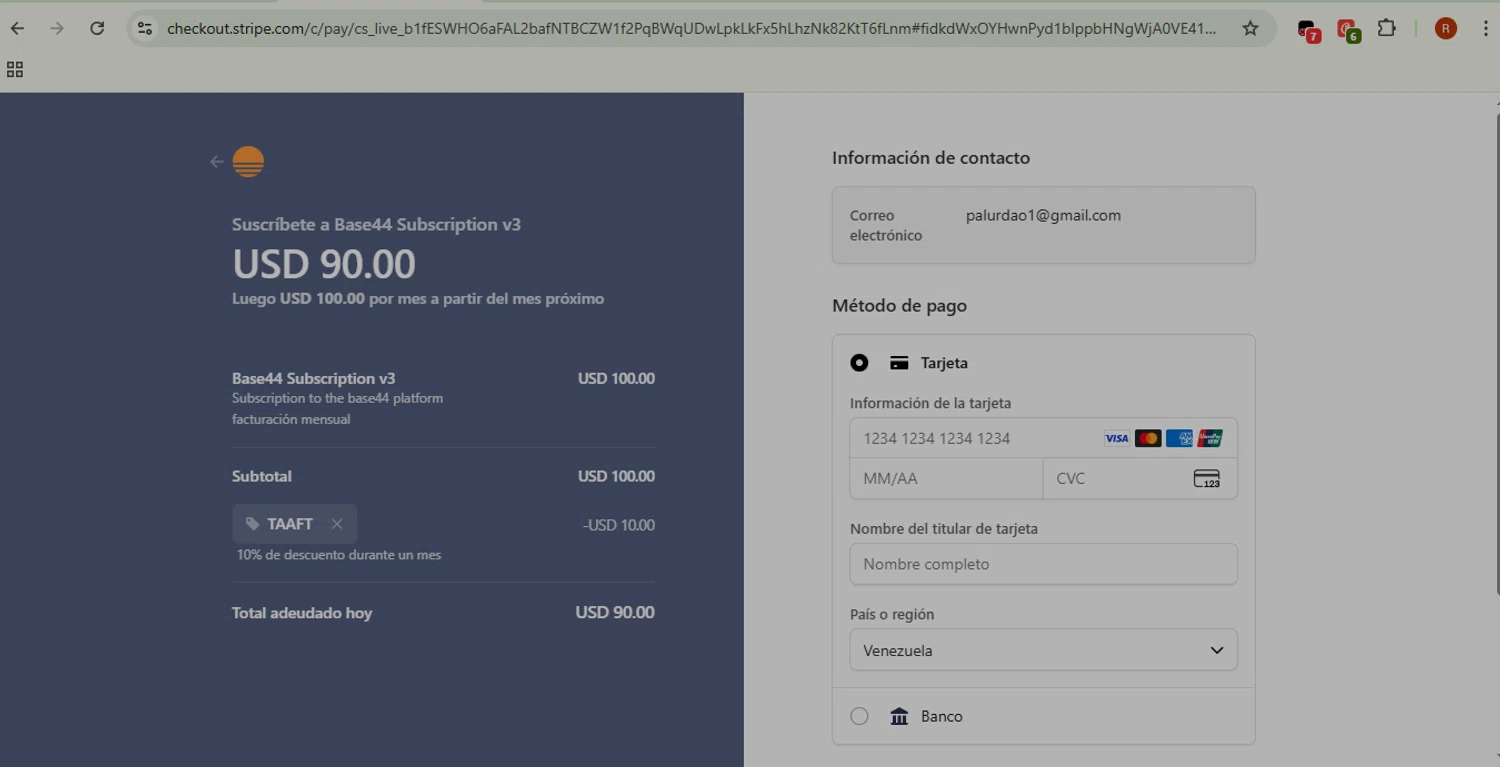The height and width of the screenshot is (767, 1500).
Task: Click the Banco label
Action: (x=941, y=716)
